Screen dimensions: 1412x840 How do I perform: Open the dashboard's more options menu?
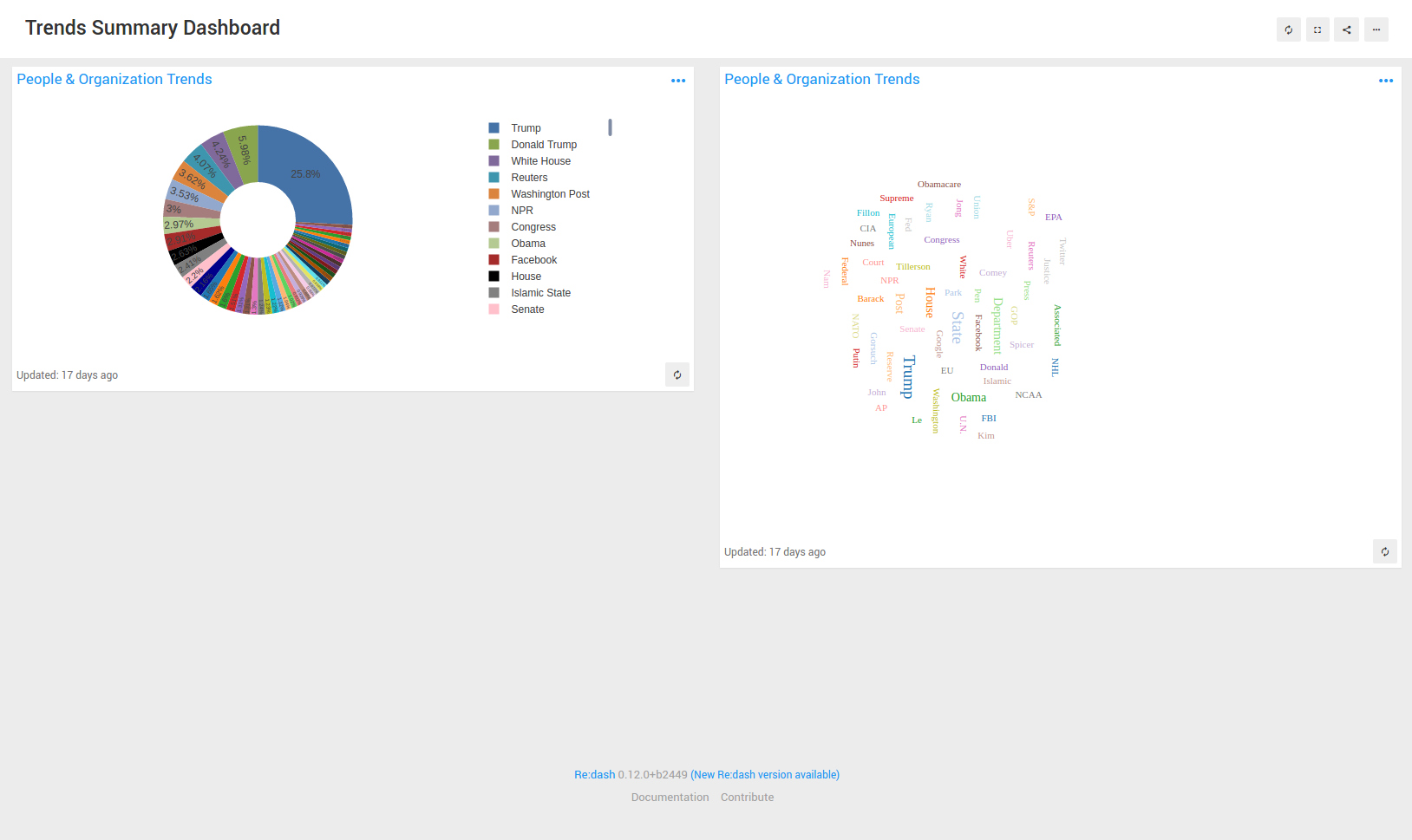coord(1376,29)
